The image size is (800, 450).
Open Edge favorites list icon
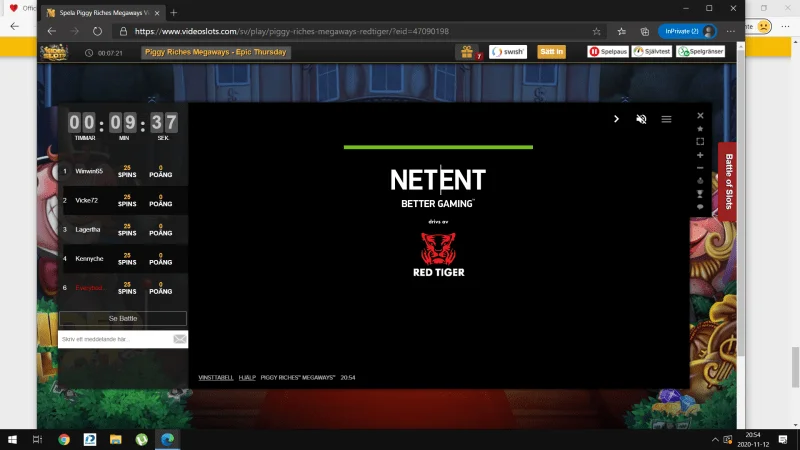coord(621,31)
